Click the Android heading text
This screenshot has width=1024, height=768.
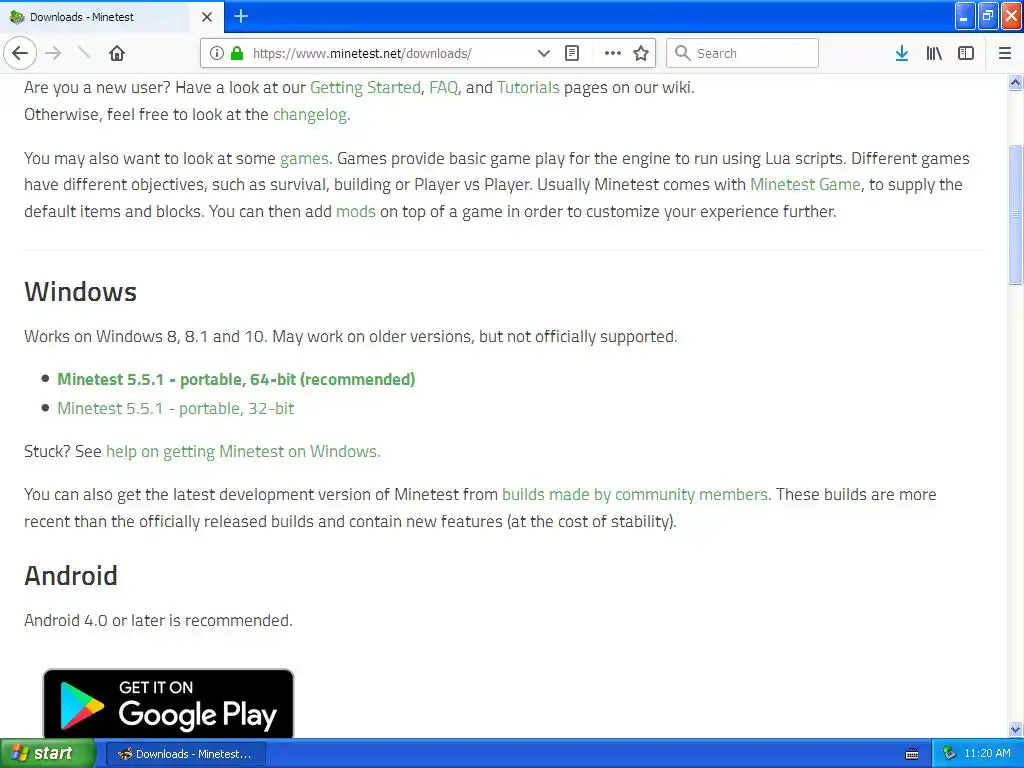coord(71,576)
